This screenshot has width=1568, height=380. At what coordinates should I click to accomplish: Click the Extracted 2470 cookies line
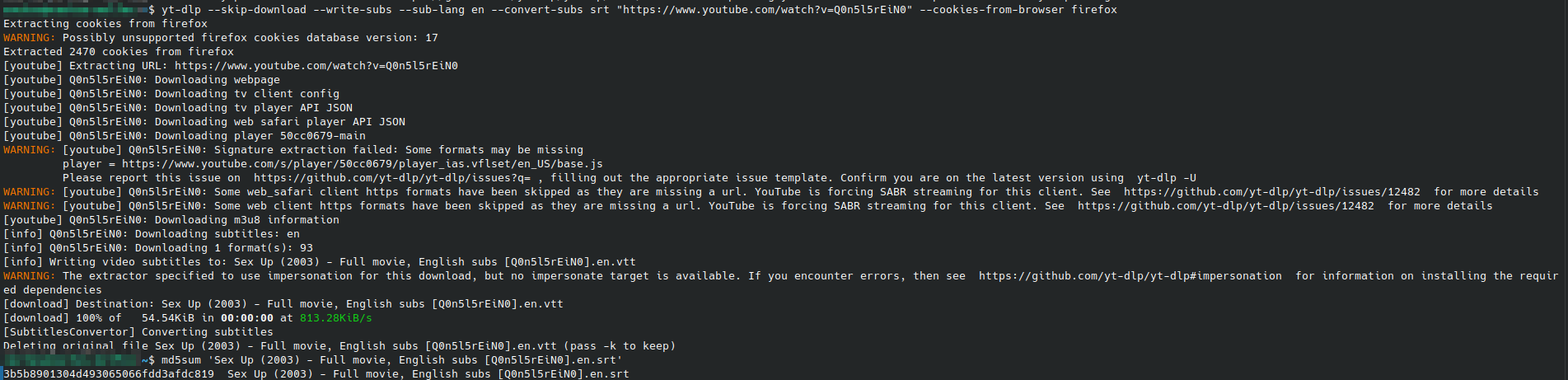(119, 52)
